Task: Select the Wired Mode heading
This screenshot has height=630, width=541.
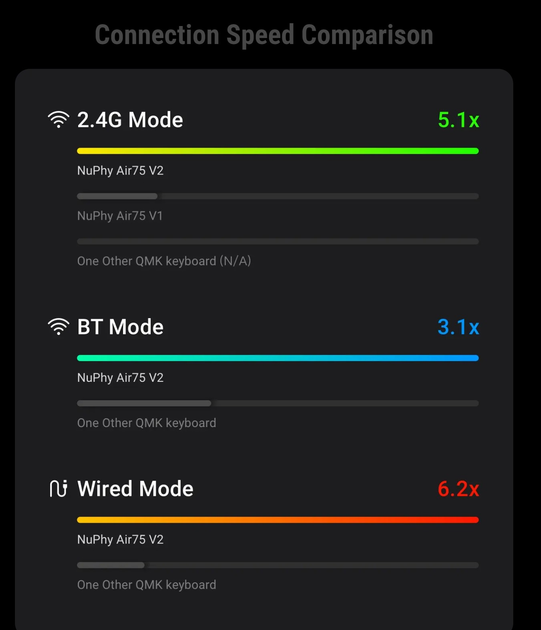Action: 135,489
